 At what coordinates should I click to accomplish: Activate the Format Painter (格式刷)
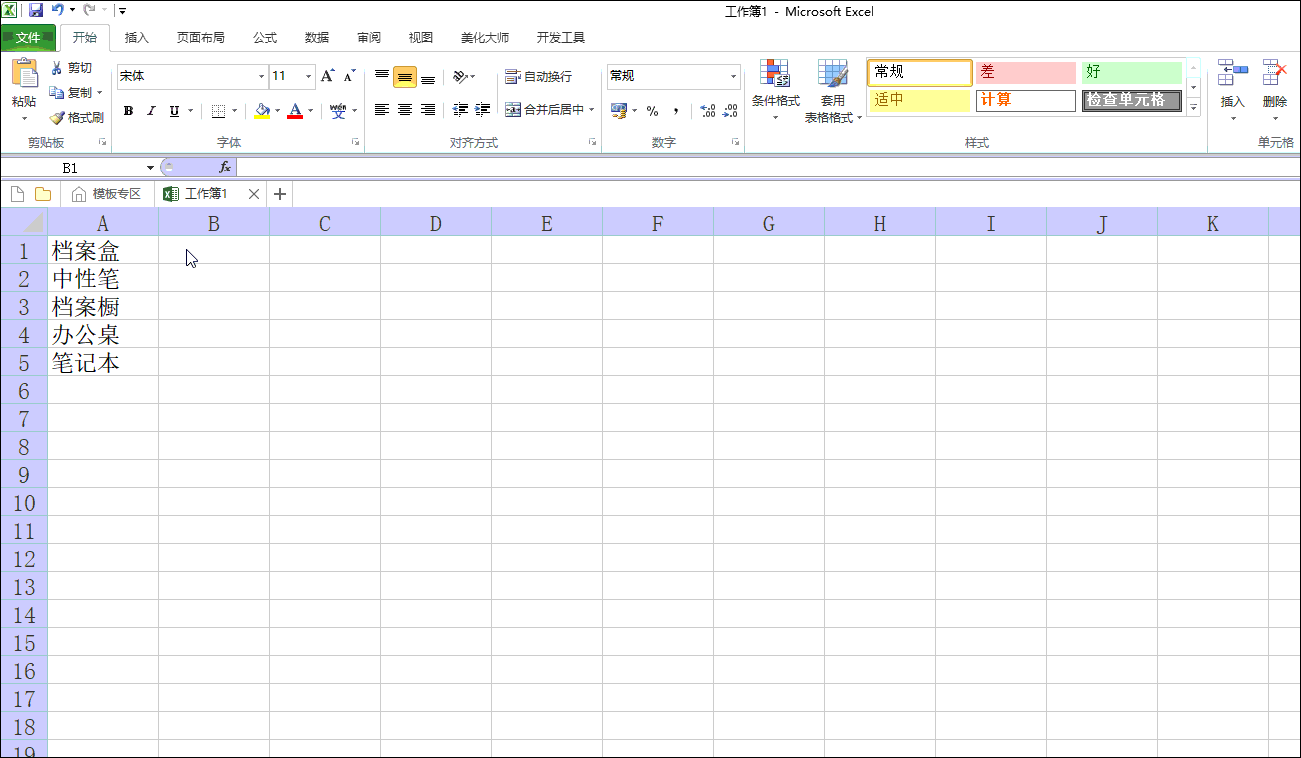[x=76, y=118]
